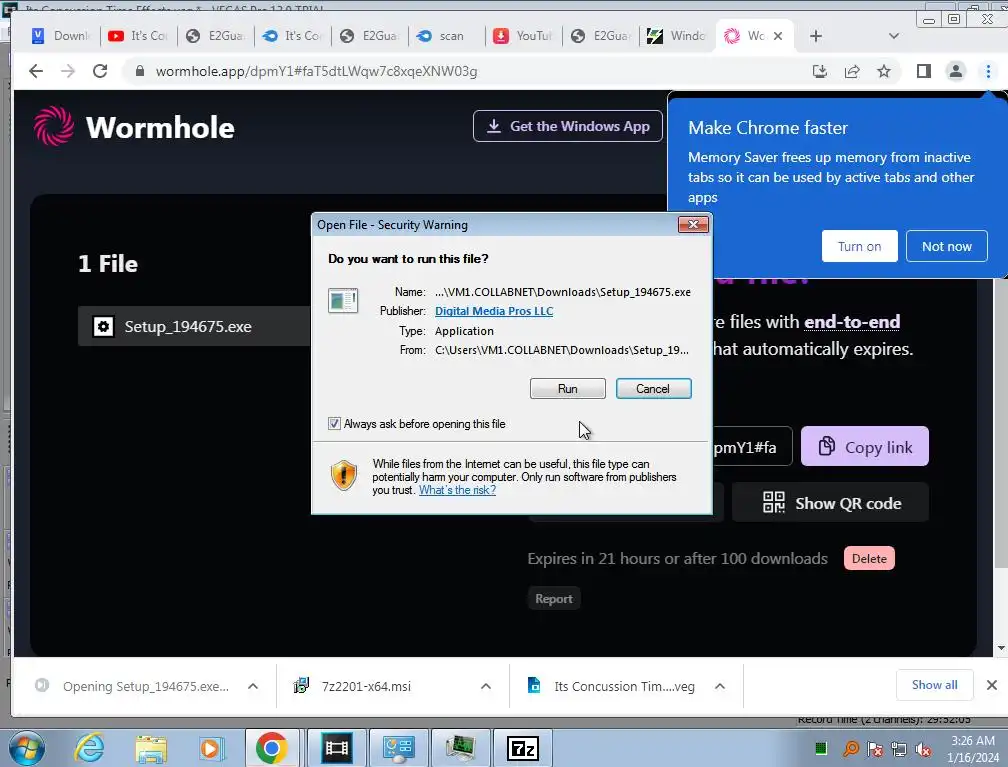This screenshot has height=767, width=1008.
Task: Go back using the browser back arrow
Action: (36, 71)
